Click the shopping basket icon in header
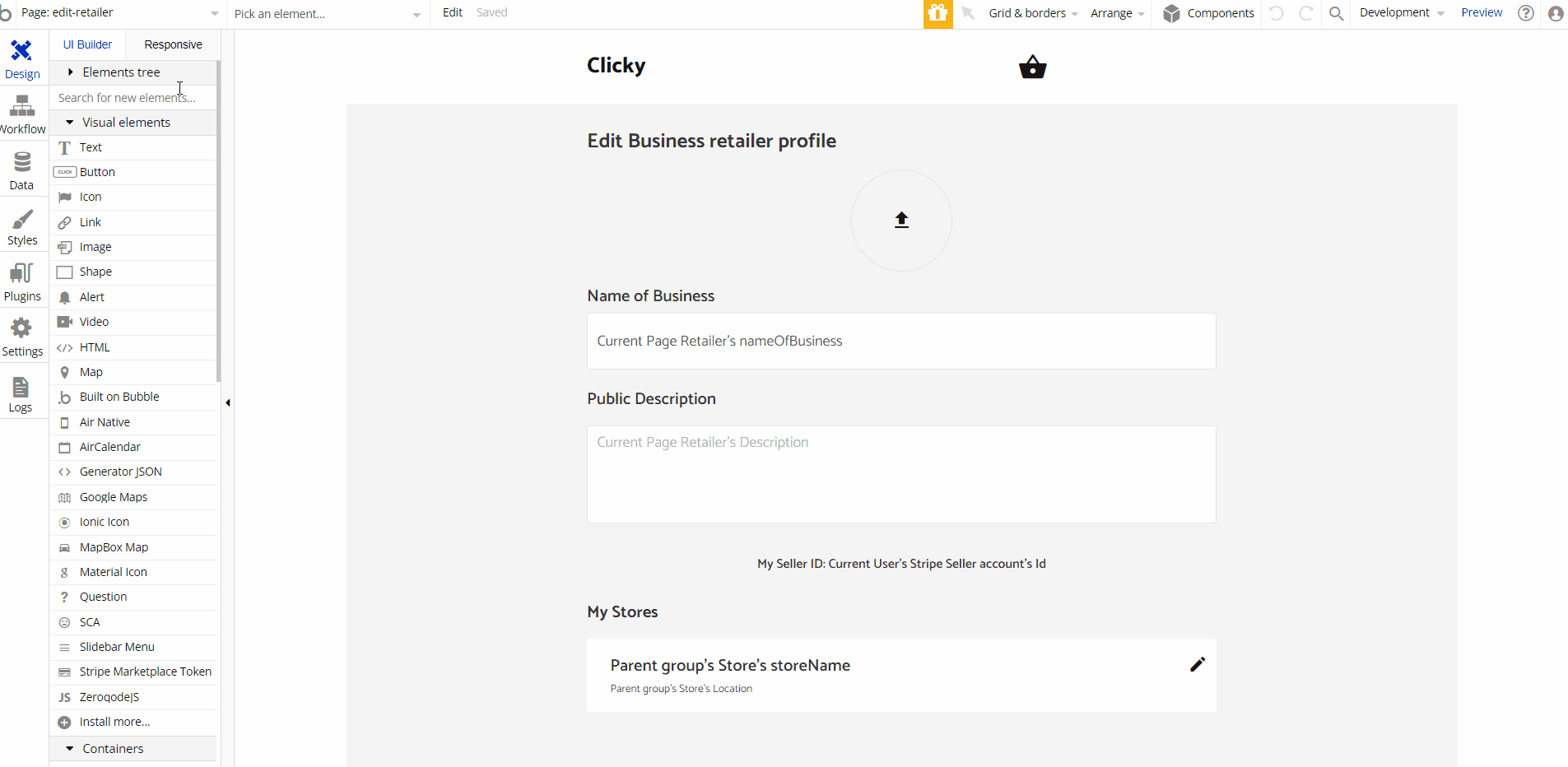 1032,67
